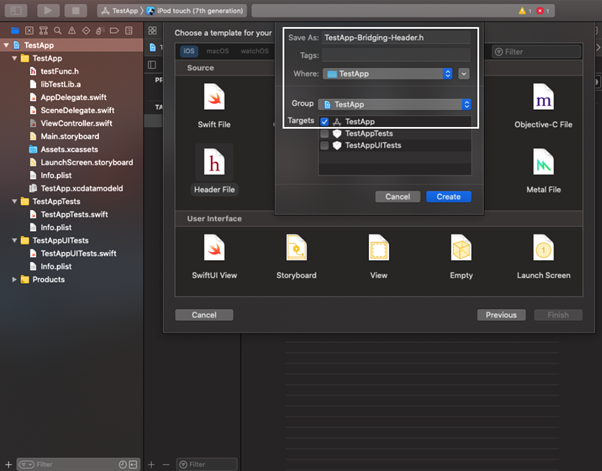This screenshot has height=471, width=602.
Task: Check the TestAppUITests target checkbox
Action: [324, 145]
